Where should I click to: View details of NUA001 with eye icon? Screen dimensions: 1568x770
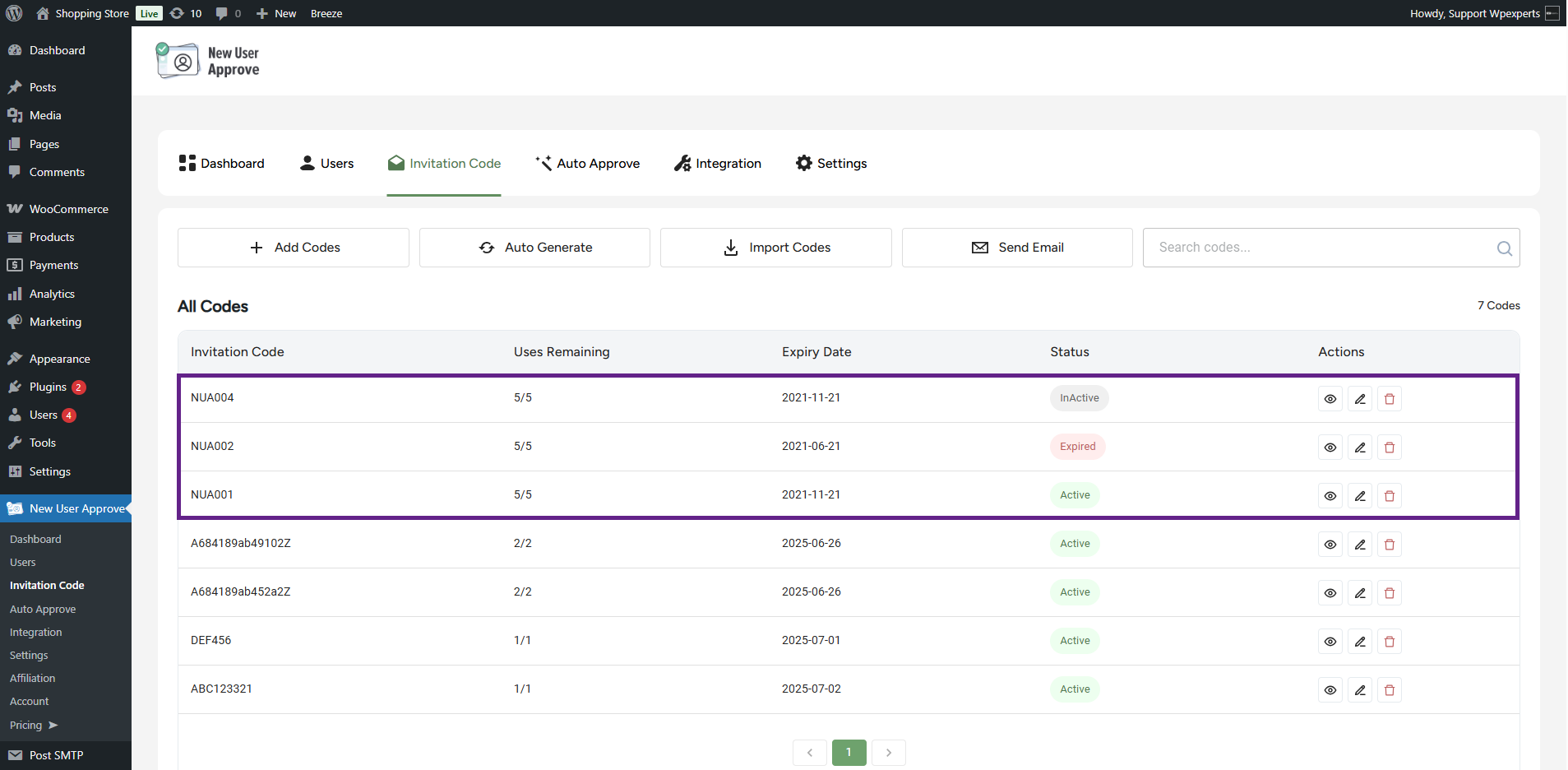1330,496
